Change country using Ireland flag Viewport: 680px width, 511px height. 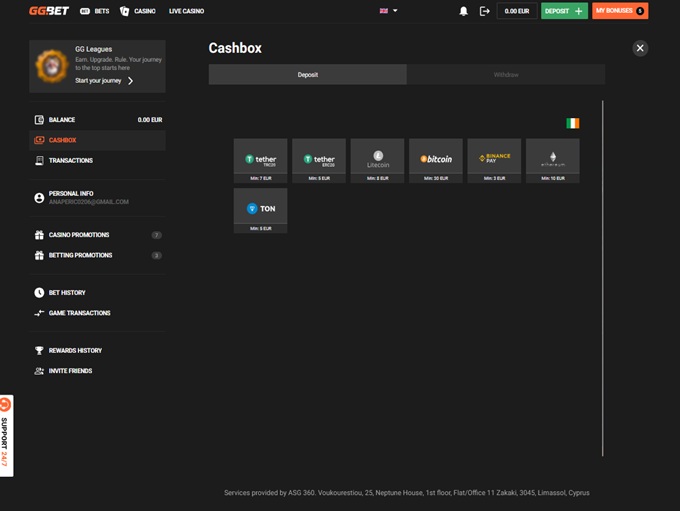click(x=572, y=123)
